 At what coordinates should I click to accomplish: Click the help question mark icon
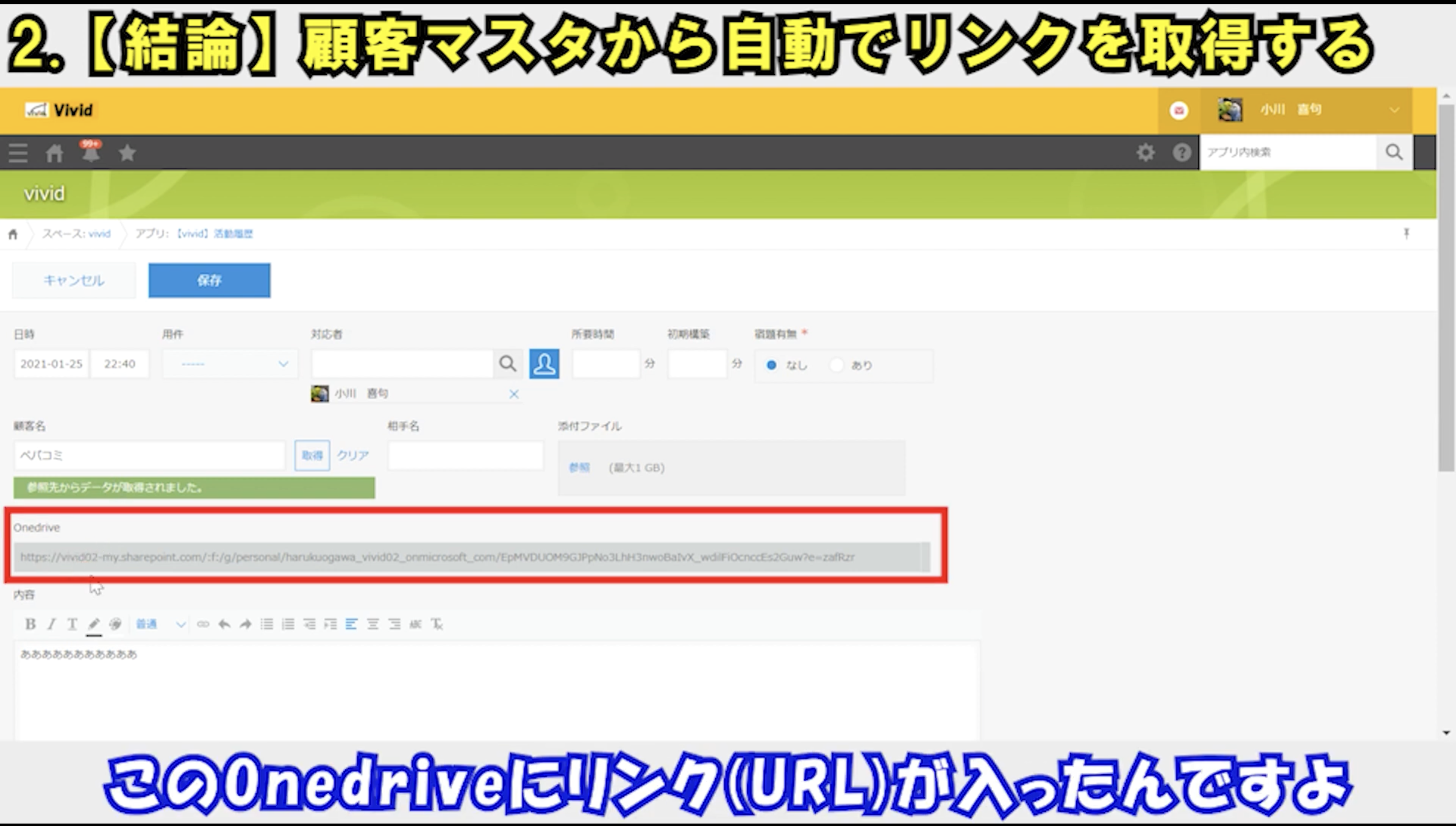pyautogui.click(x=1181, y=152)
